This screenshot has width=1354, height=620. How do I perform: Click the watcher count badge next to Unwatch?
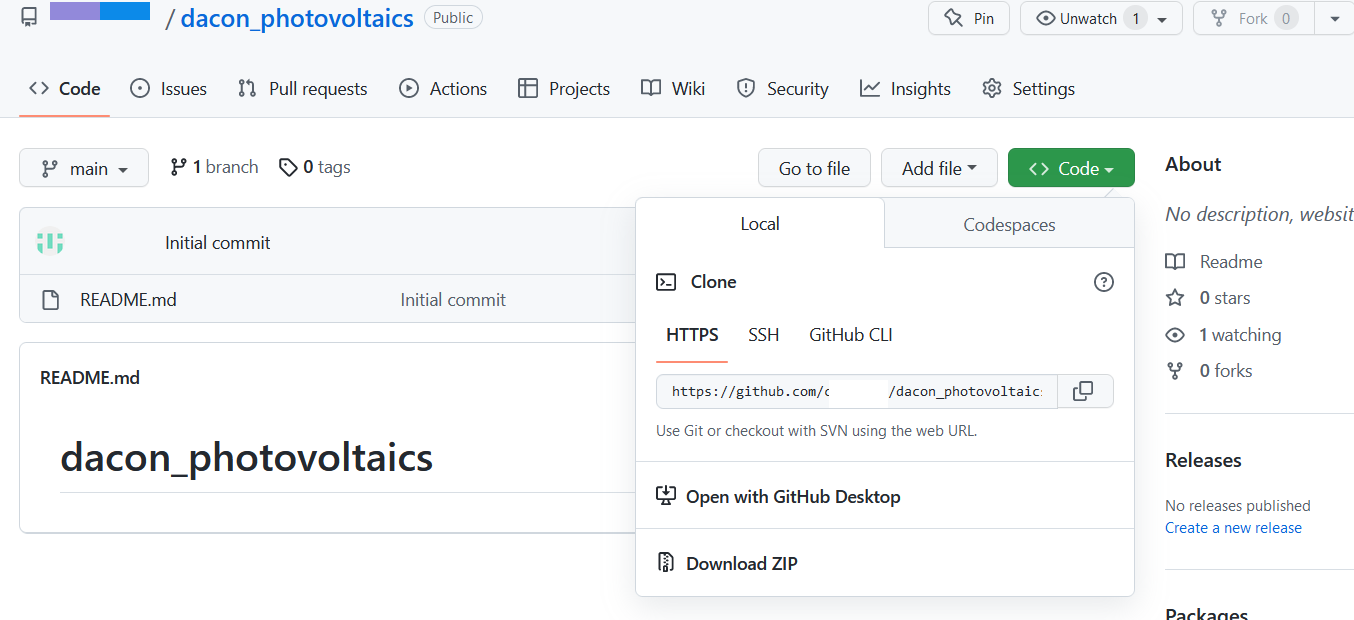pyautogui.click(x=1135, y=18)
